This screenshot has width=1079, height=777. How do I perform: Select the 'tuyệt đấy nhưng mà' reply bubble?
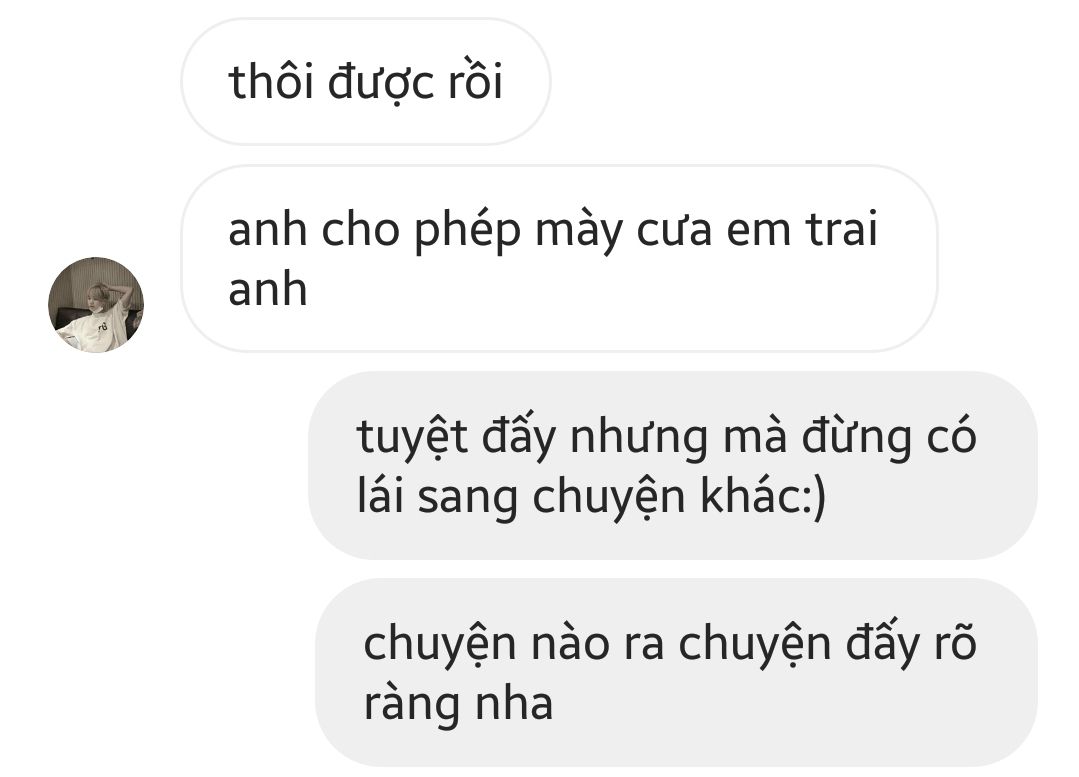pyautogui.click(x=672, y=465)
